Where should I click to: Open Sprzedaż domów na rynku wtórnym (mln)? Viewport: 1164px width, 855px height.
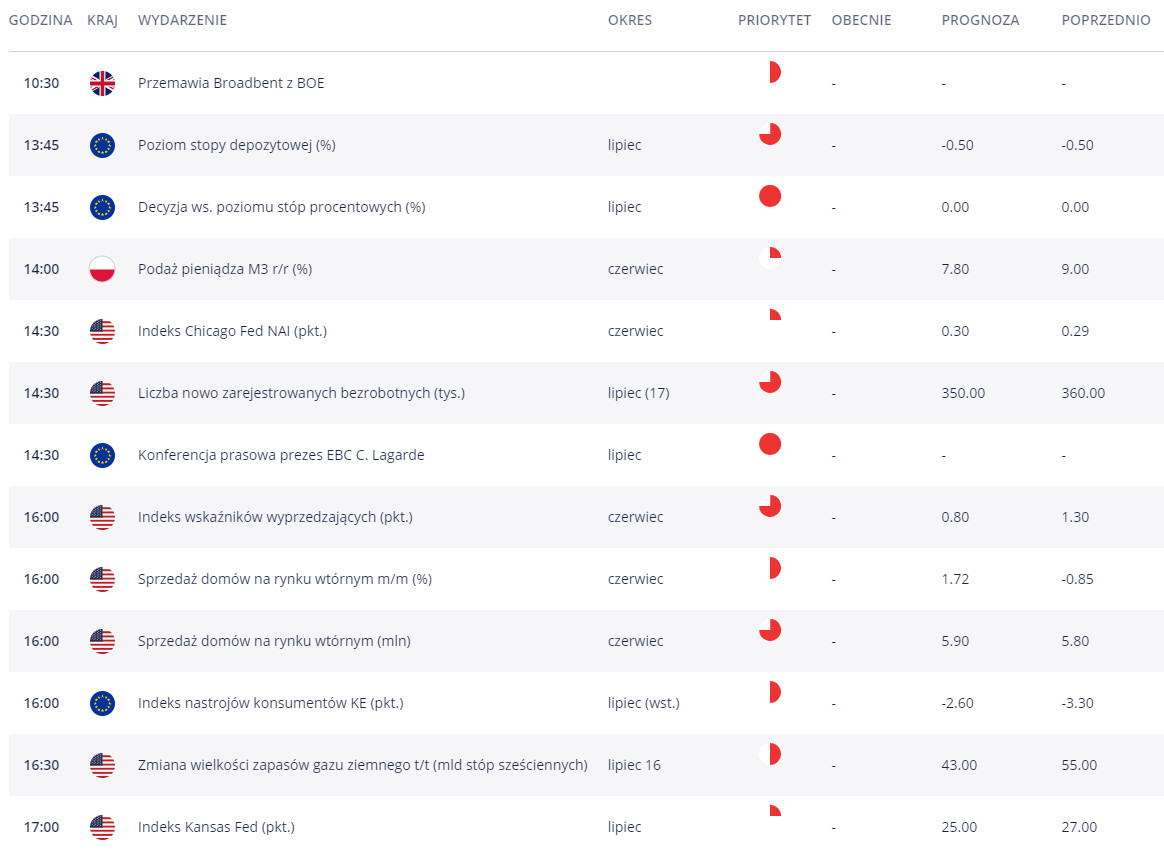click(x=274, y=641)
